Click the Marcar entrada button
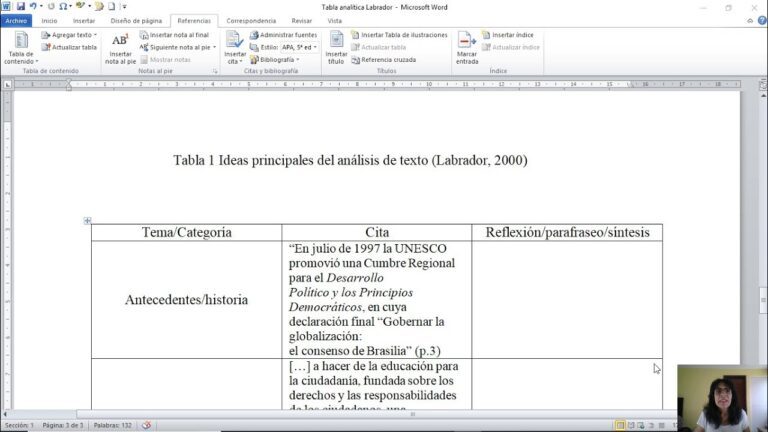The width and height of the screenshot is (768, 432). [x=466, y=48]
